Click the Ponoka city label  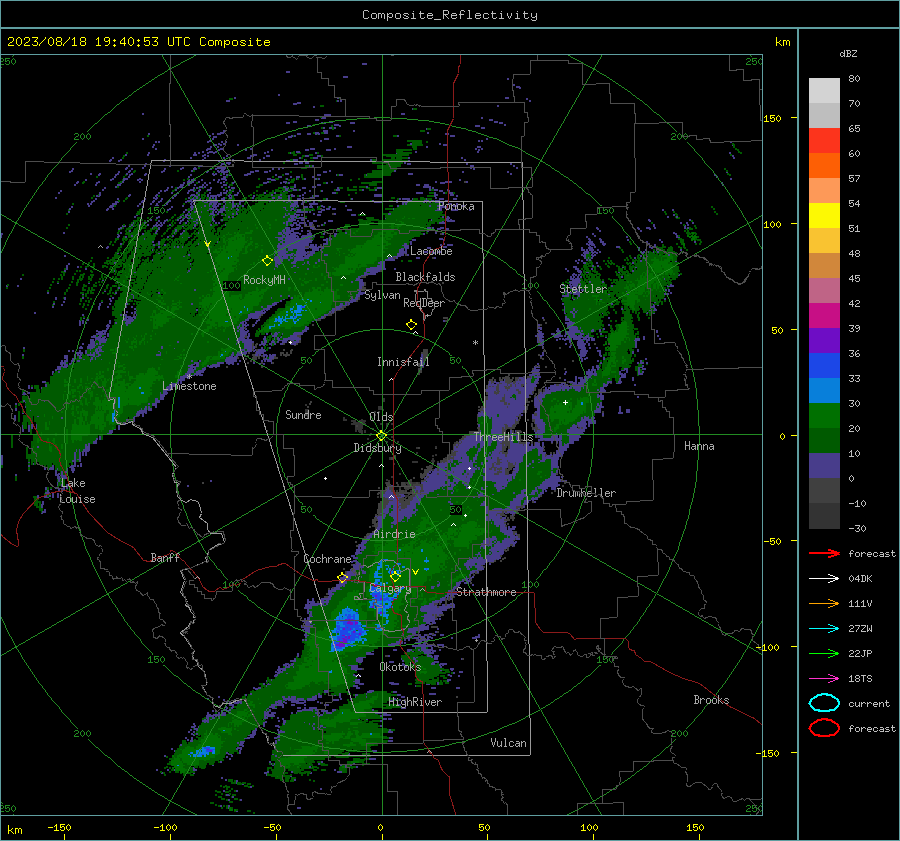[456, 206]
